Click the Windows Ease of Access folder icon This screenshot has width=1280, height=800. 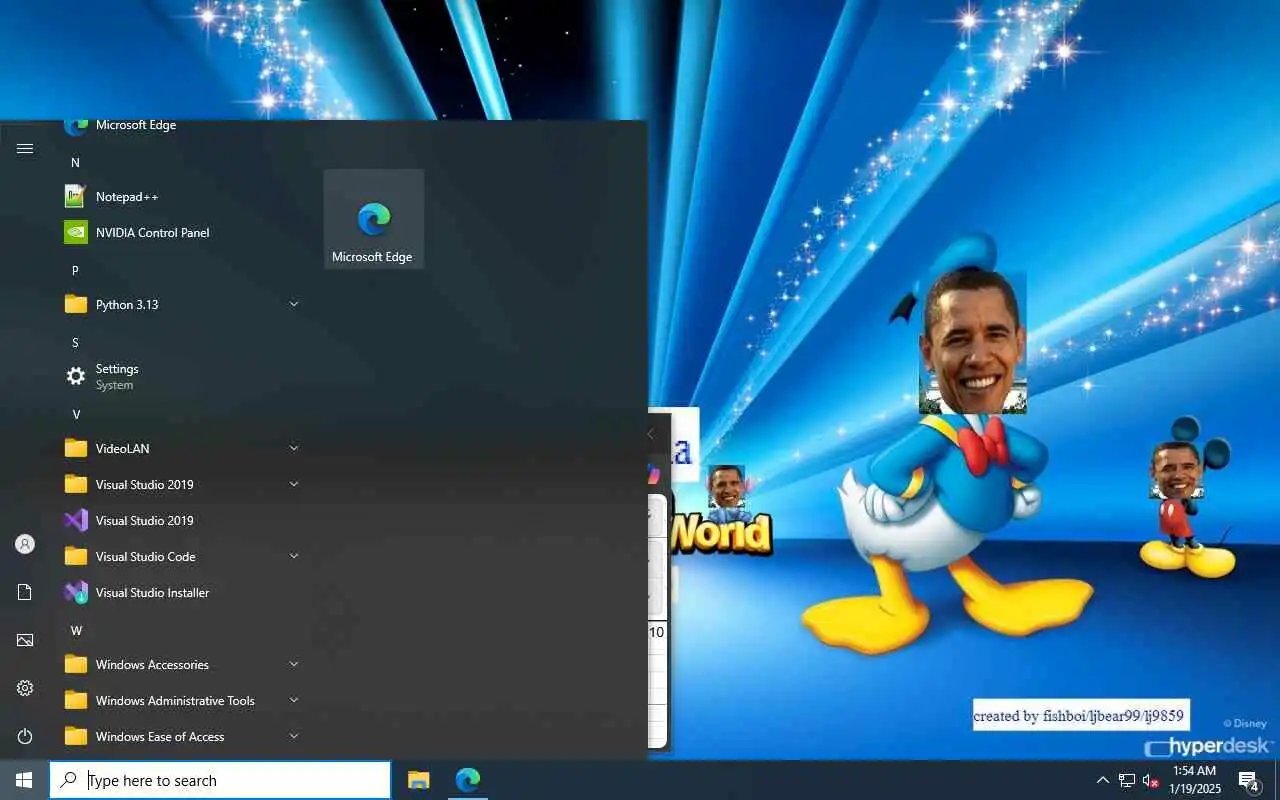pos(76,737)
